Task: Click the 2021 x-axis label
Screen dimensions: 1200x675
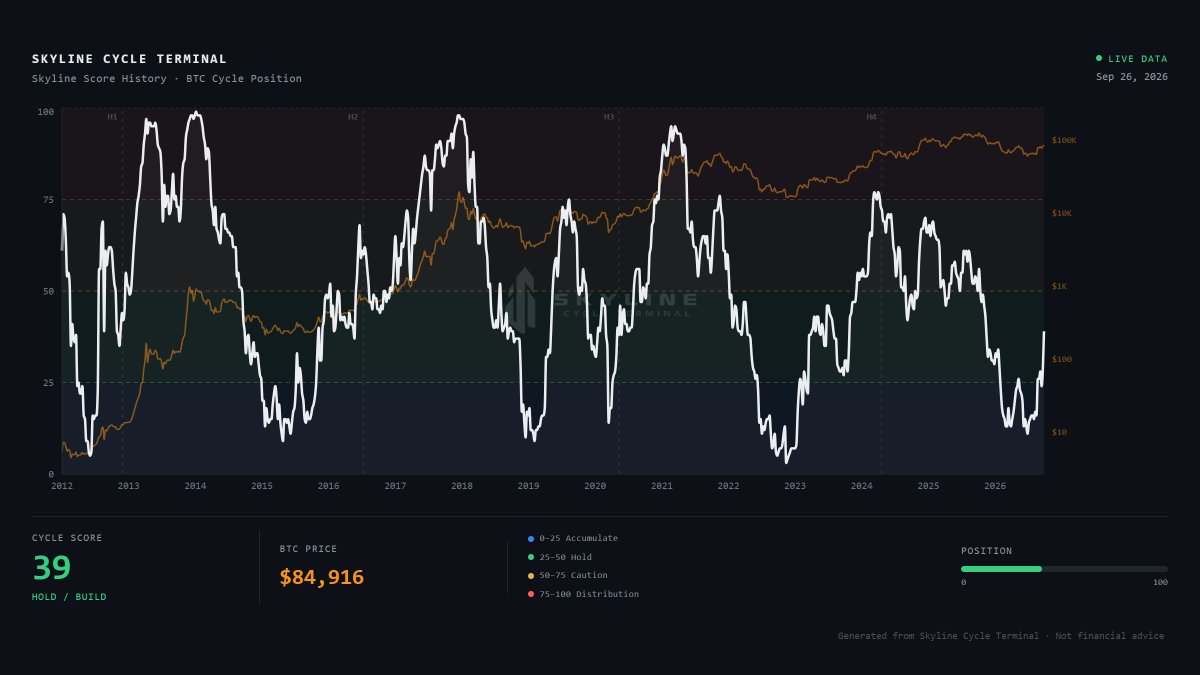Action: click(x=662, y=486)
